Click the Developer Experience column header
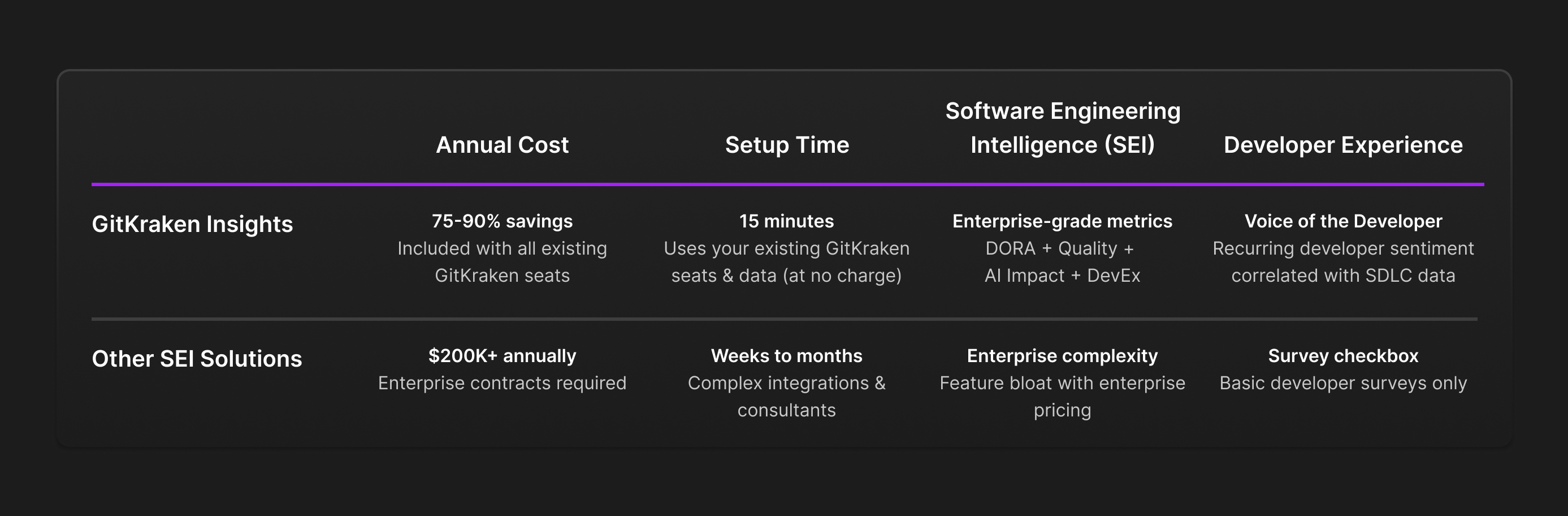Screen dimensions: 1568x516 tap(1343, 145)
